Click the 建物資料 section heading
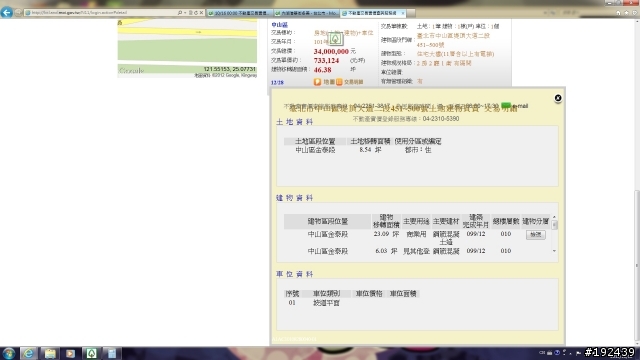The height and width of the screenshot is (360, 640). 295,198
